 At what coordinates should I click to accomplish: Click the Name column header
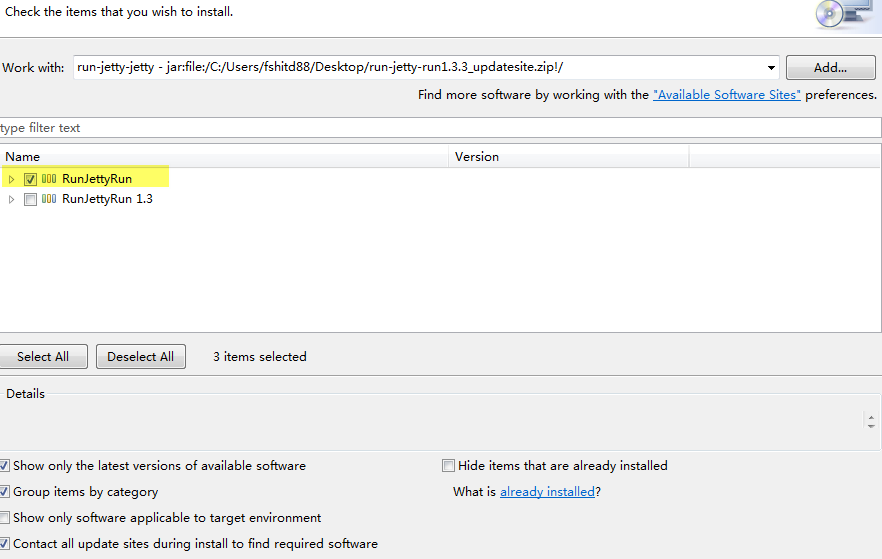point(224,156)
